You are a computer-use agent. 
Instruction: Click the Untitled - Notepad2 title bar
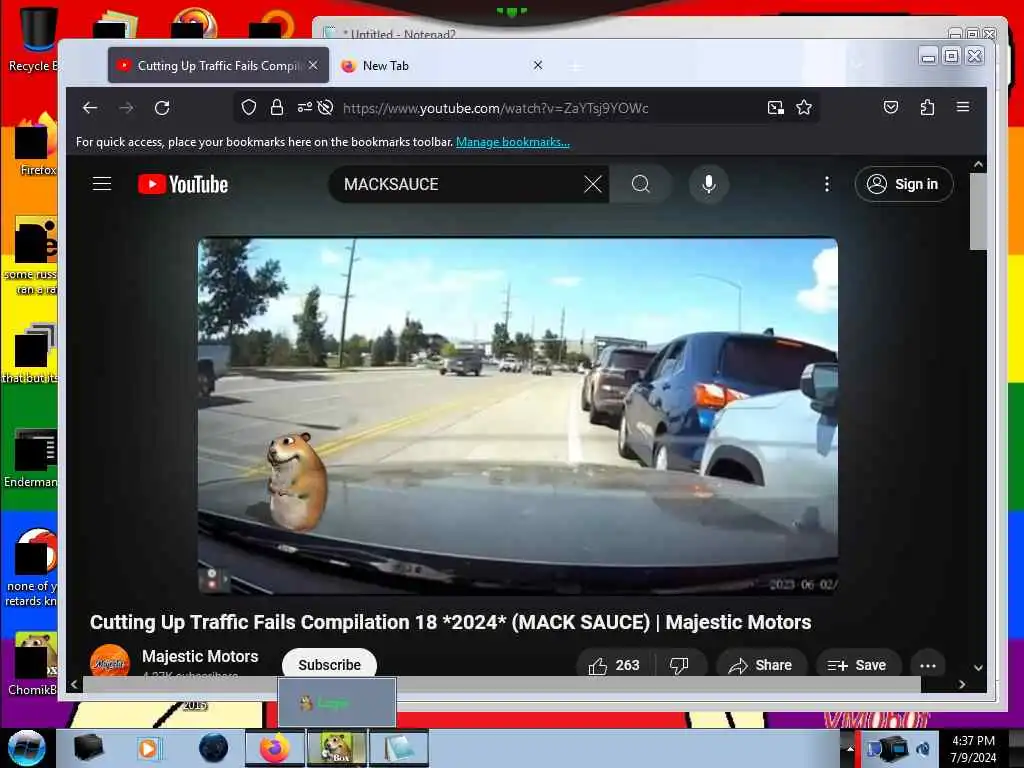tap(627, 31)
